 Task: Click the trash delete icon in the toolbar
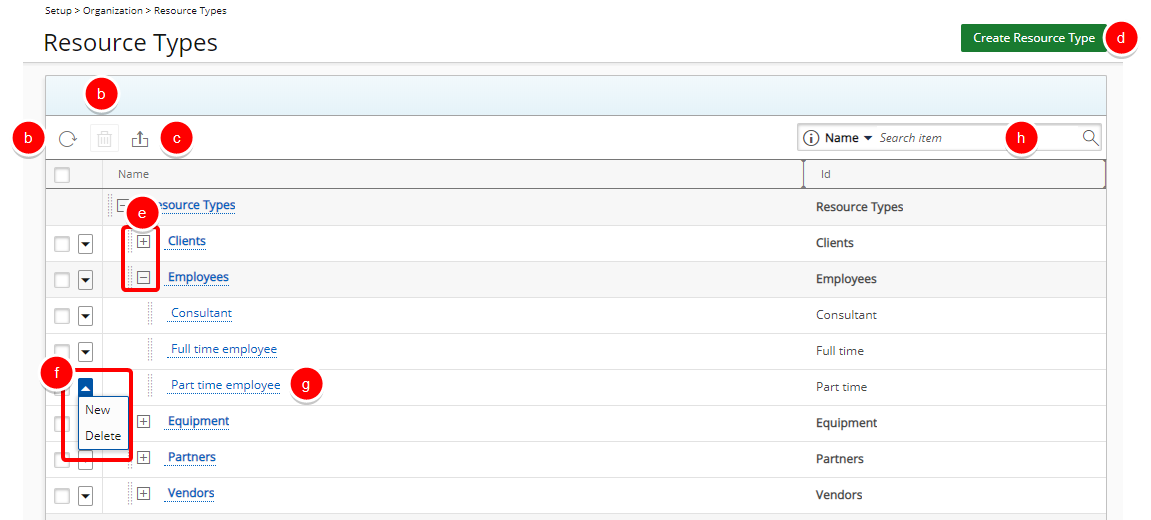pos(104,138)
